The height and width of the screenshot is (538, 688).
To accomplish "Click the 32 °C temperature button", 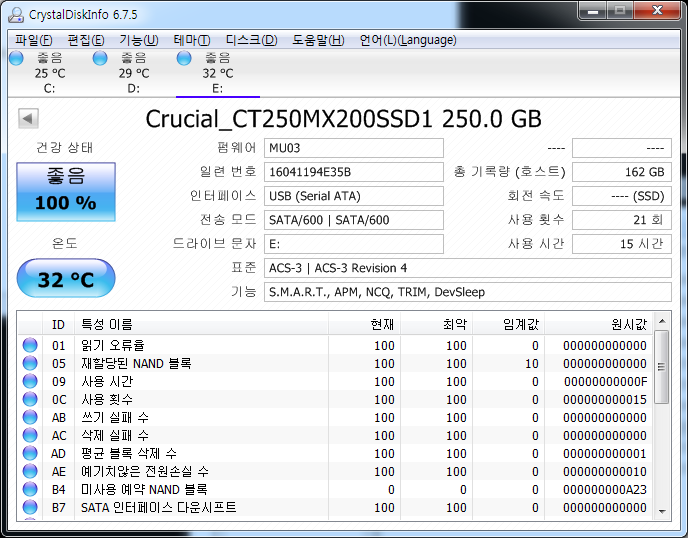I will pyautogui.click(x=66, y=278).
